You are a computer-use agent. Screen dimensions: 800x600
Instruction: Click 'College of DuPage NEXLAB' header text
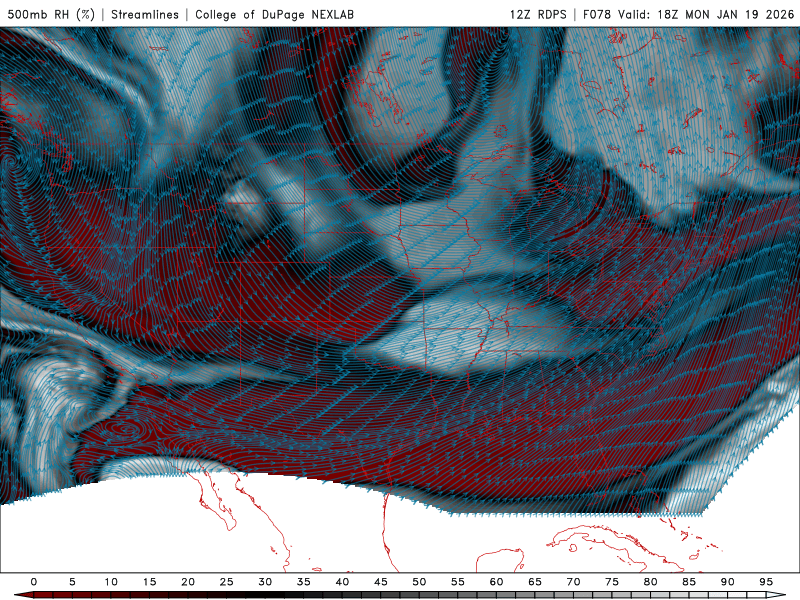coord(274,14)
